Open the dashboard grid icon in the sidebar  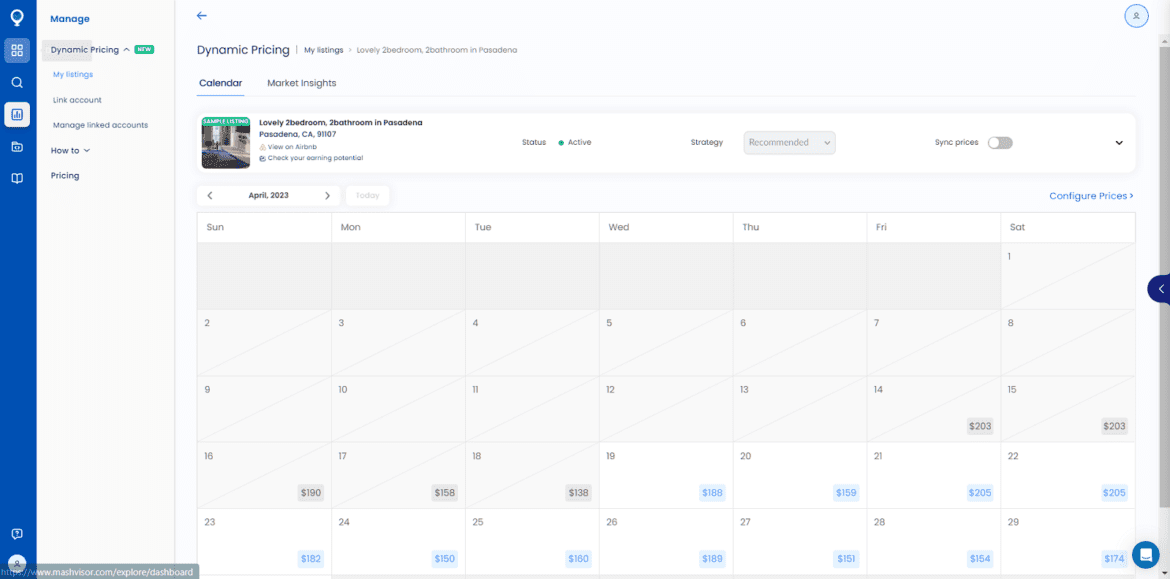17,50
